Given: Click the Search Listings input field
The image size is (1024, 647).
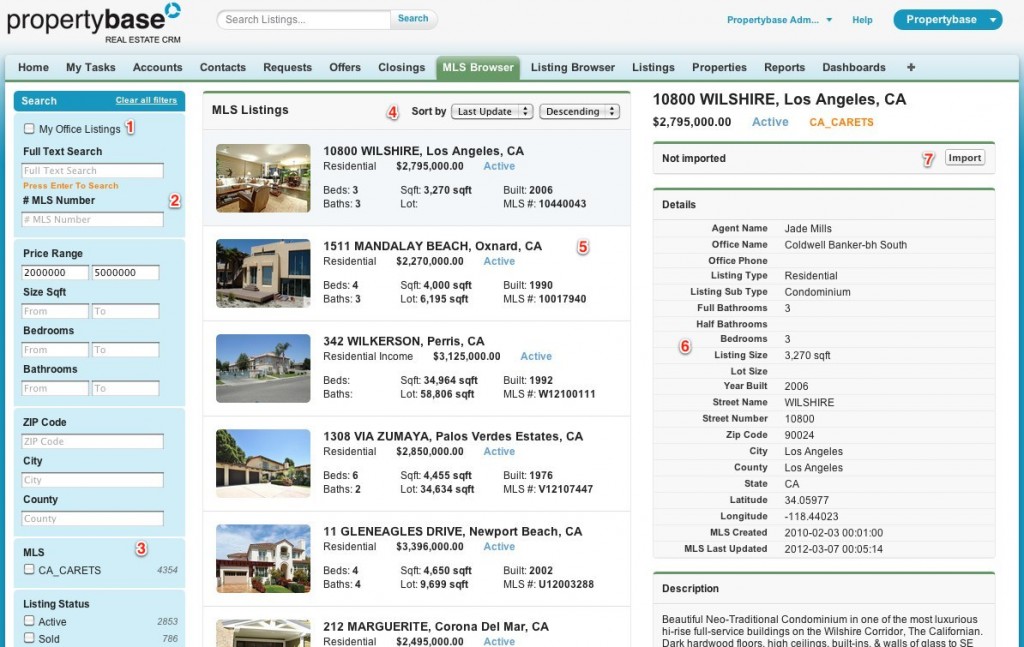Looking at the screenshot, I should 304,20.
